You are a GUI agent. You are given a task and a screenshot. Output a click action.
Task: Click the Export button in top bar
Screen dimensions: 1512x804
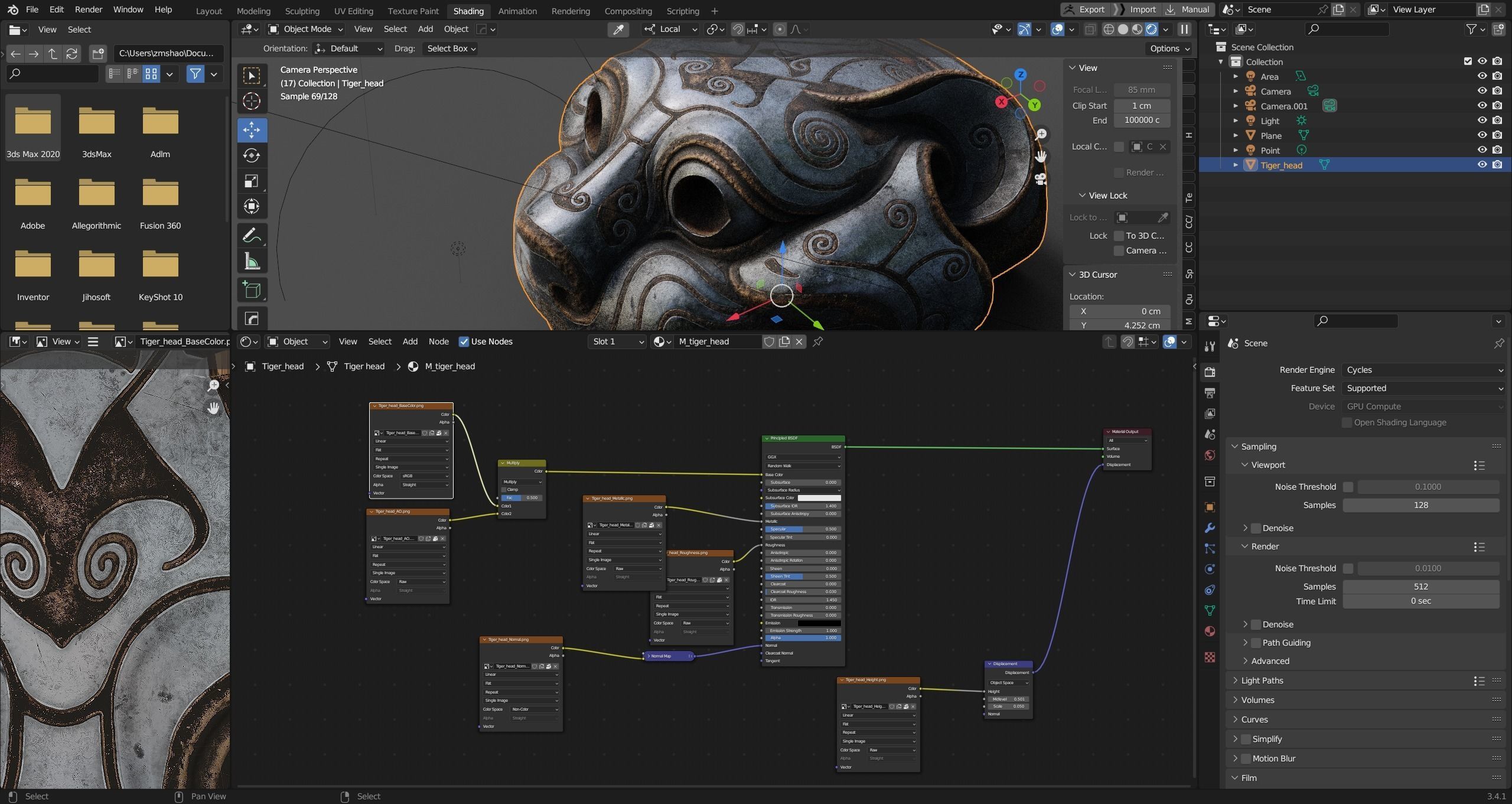(x=1084, y=9)
